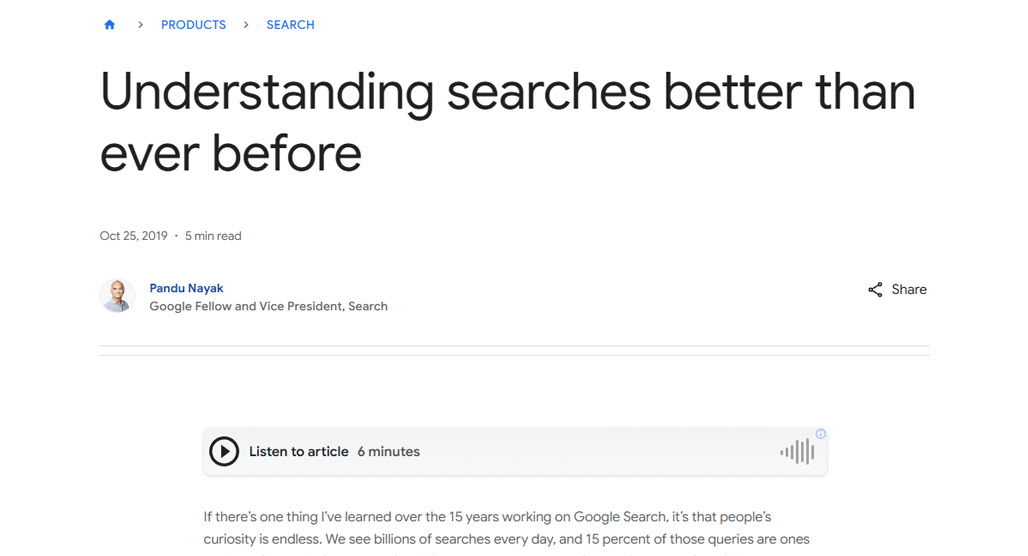Go to the home icon in breadcrumb
1028x556 pixels.
[109, 25]
